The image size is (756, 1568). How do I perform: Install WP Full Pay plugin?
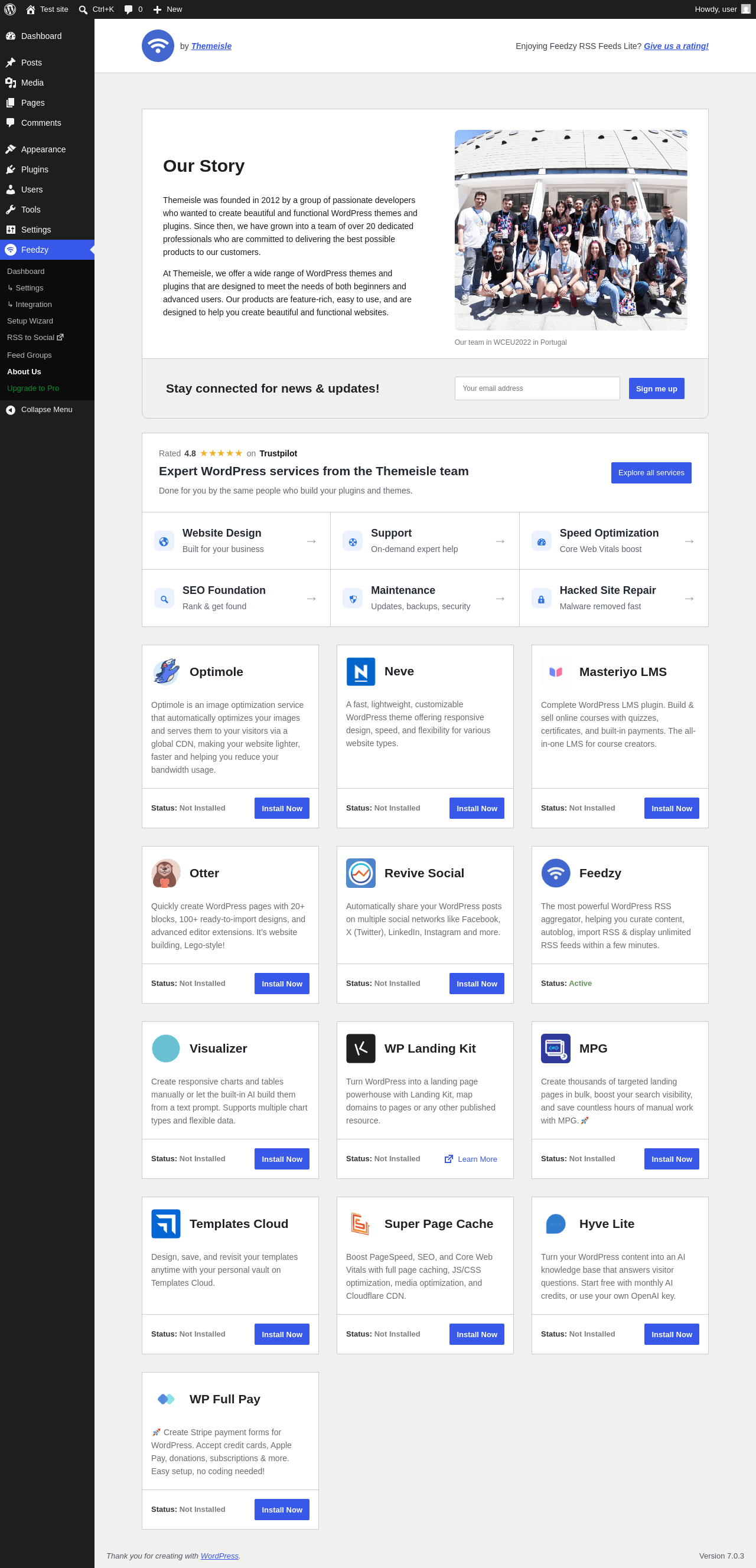click(x=282, y=1510)
